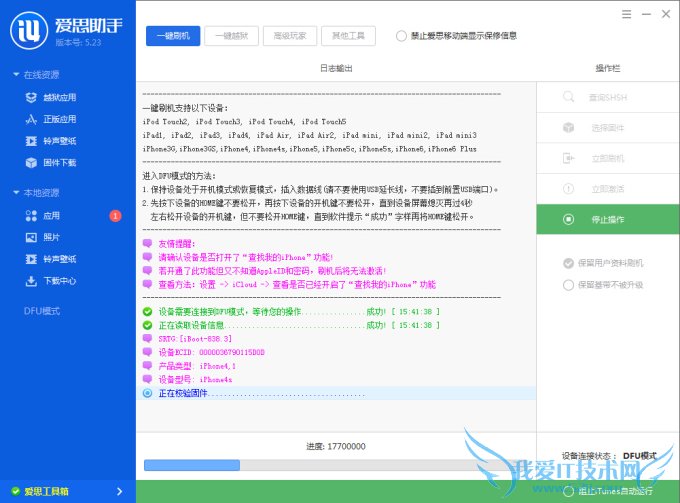
Task: Select the 正在校验固件 log row
Action: point(336,393)
